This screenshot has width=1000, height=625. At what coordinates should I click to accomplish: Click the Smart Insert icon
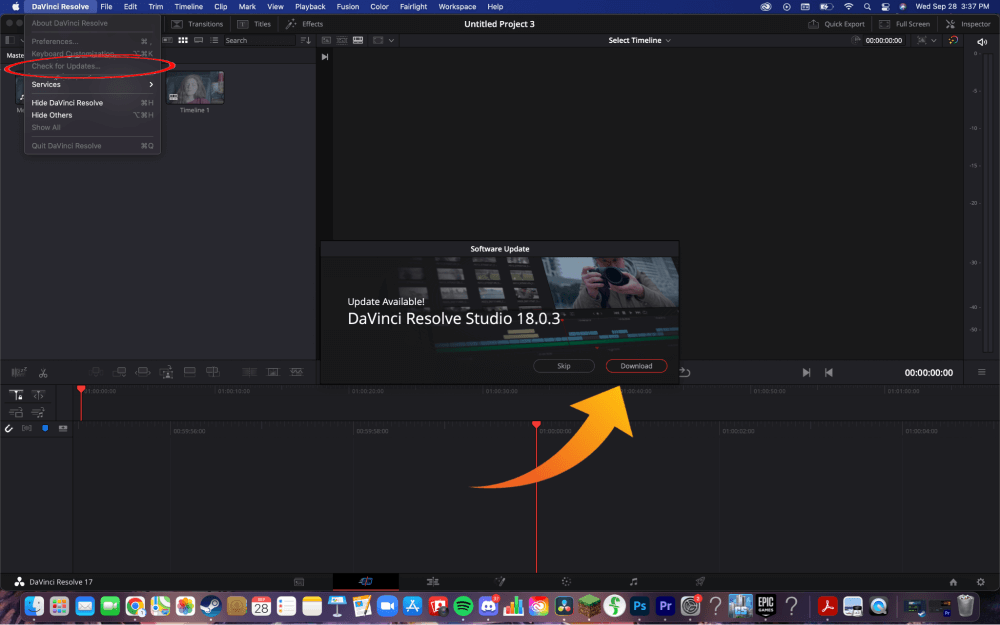pyautogui.click(x=96, y=372)
